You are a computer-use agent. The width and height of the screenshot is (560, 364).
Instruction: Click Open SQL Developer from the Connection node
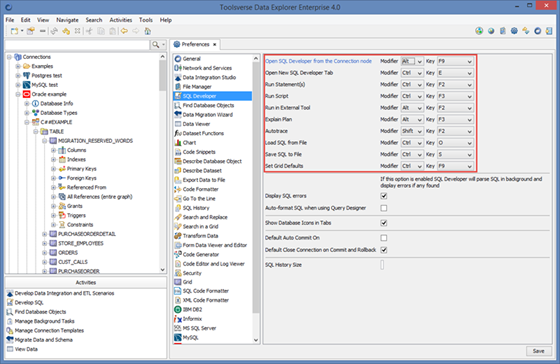(x=318, y=61)
